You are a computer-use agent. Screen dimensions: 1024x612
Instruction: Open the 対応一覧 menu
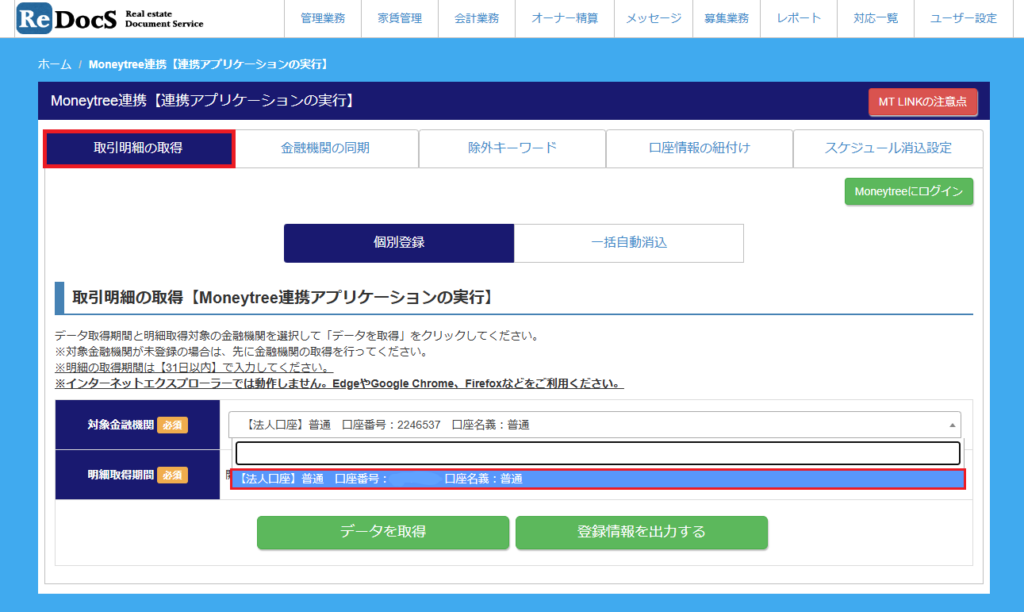(x=876, y=18)
